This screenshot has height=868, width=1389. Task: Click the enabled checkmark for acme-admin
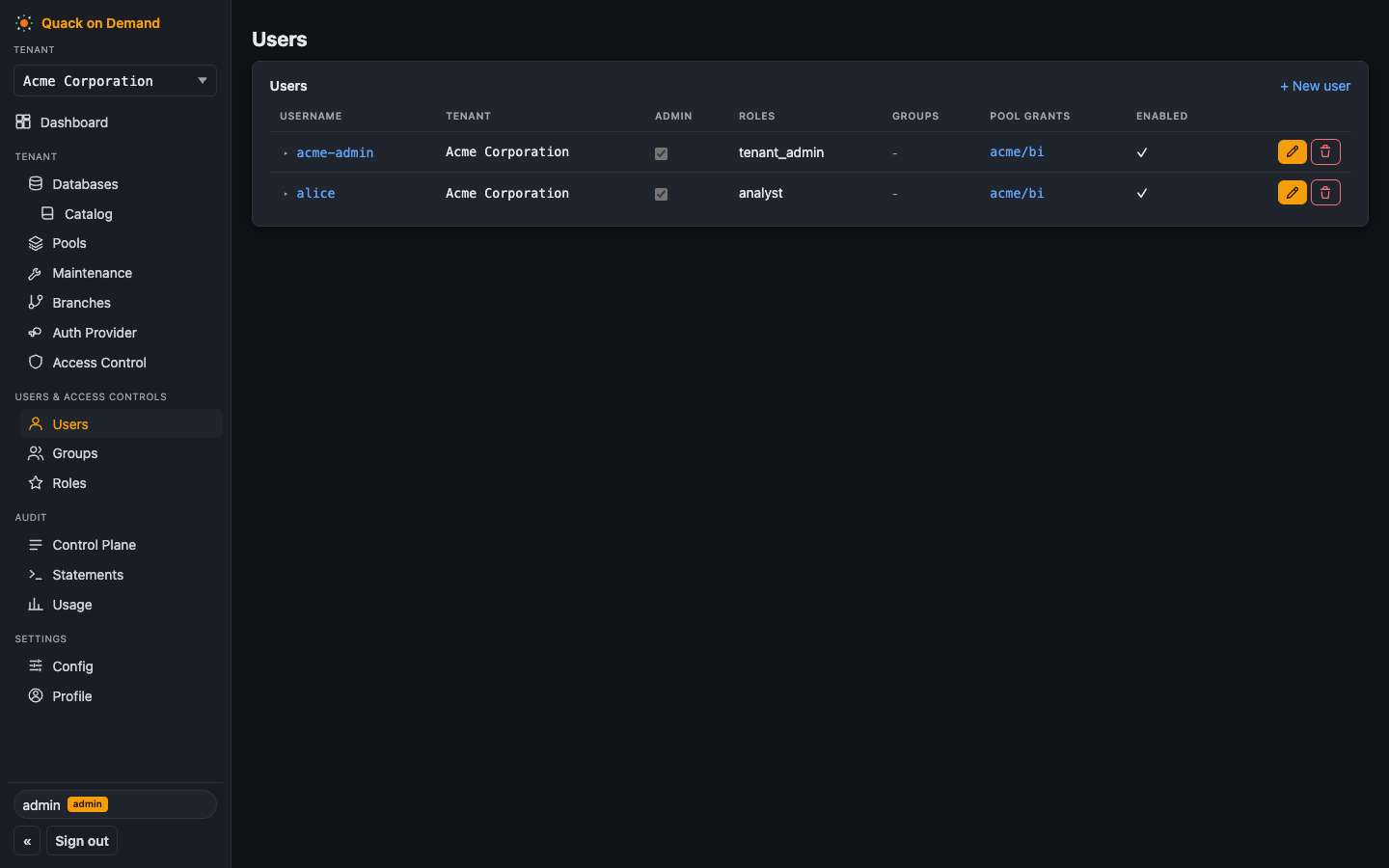tap(1142, 152)
